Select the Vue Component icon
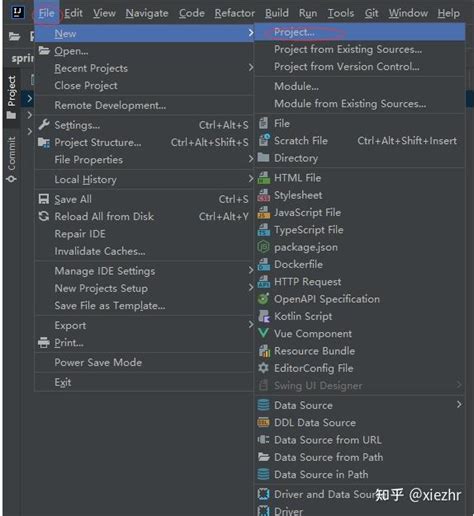Image resolution: width=474 pixels, height=516 pixels. [263, 333]
